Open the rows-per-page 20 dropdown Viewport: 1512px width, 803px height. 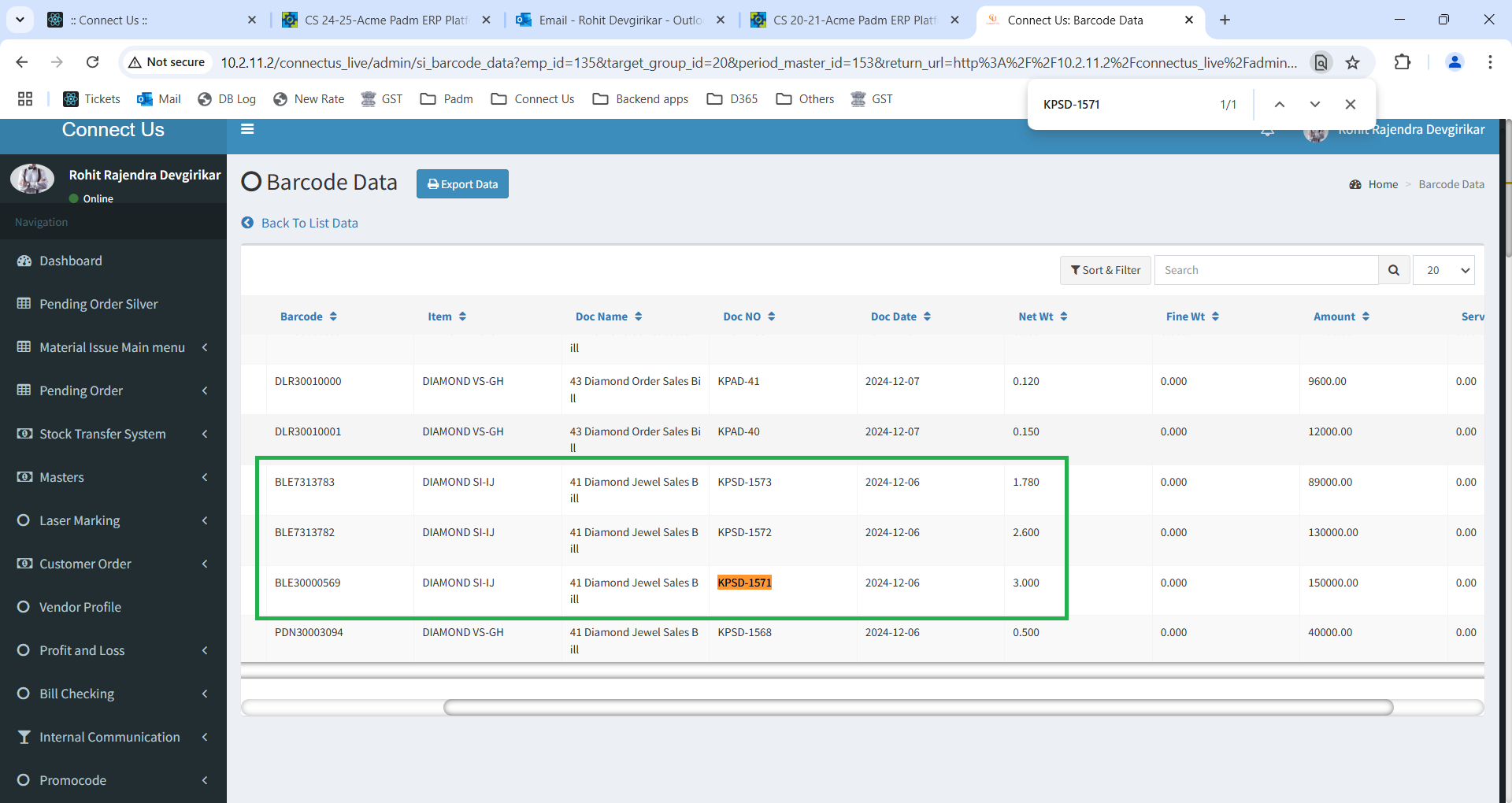point(1444,270)
